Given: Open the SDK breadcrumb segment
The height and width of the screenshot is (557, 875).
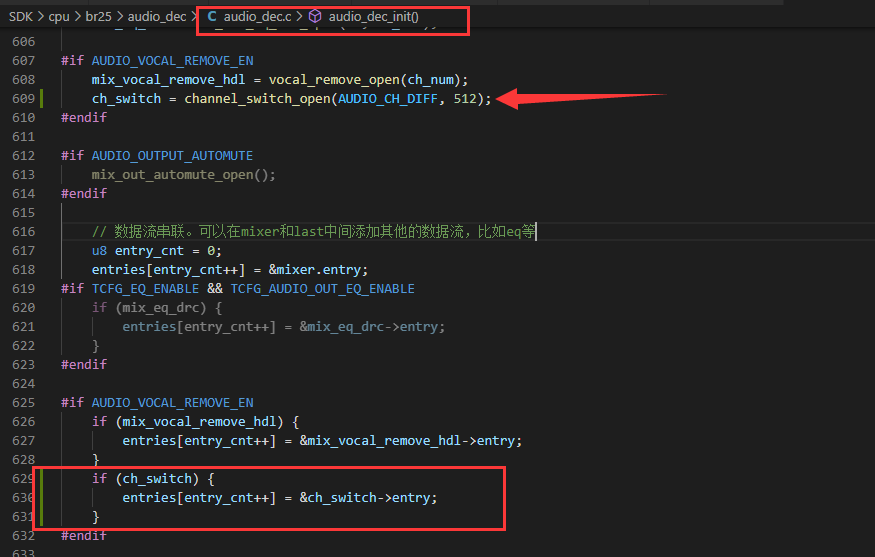Looking at the screenshot, I should tap(21, 17).
